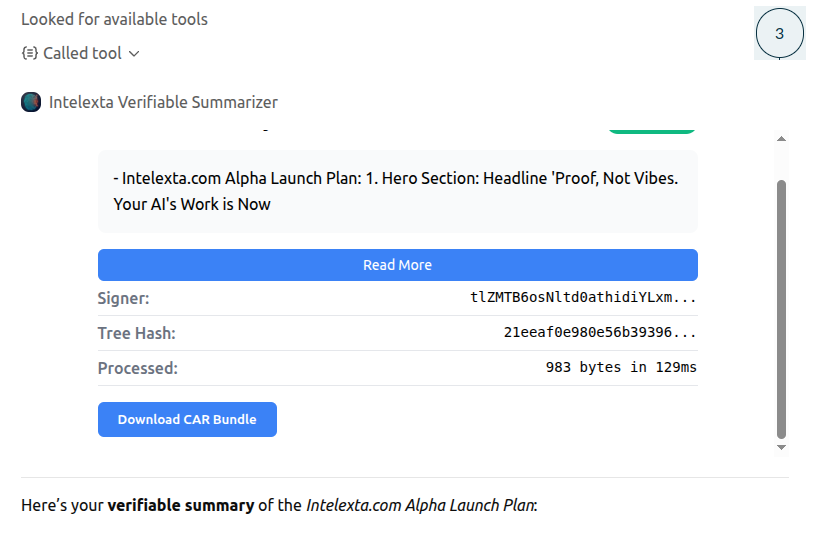
Task: Select the Processed label
Action: tap(137, 368)
